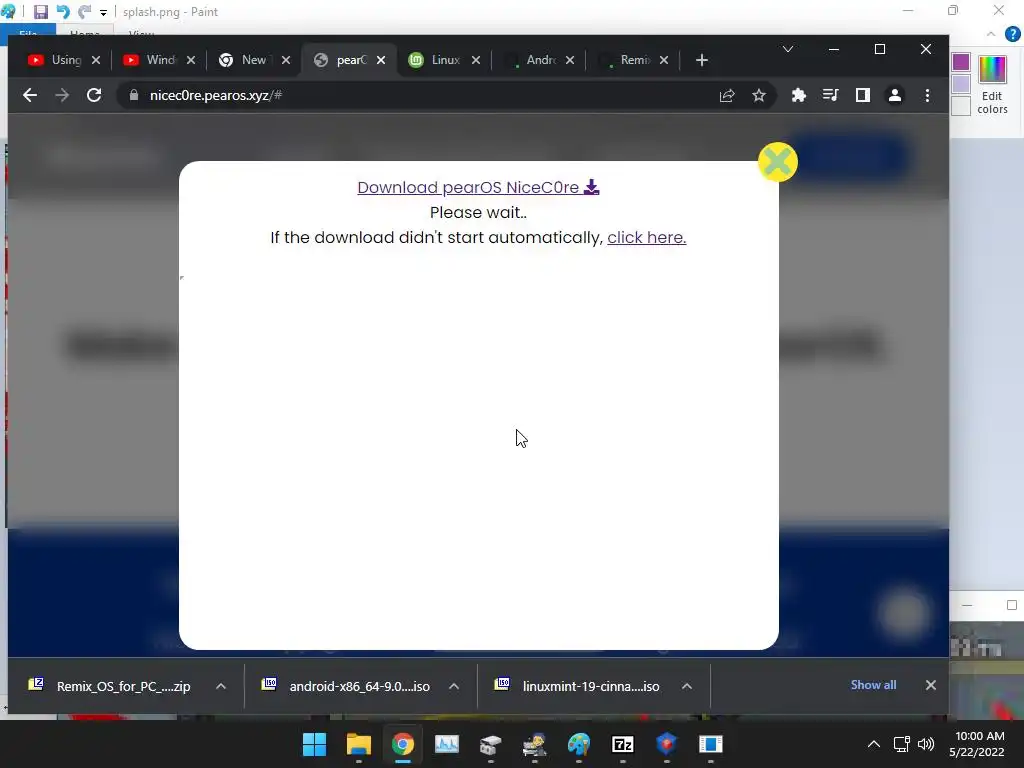Click Paint Redo icon
1024x768 pixels.
[84, 12]
